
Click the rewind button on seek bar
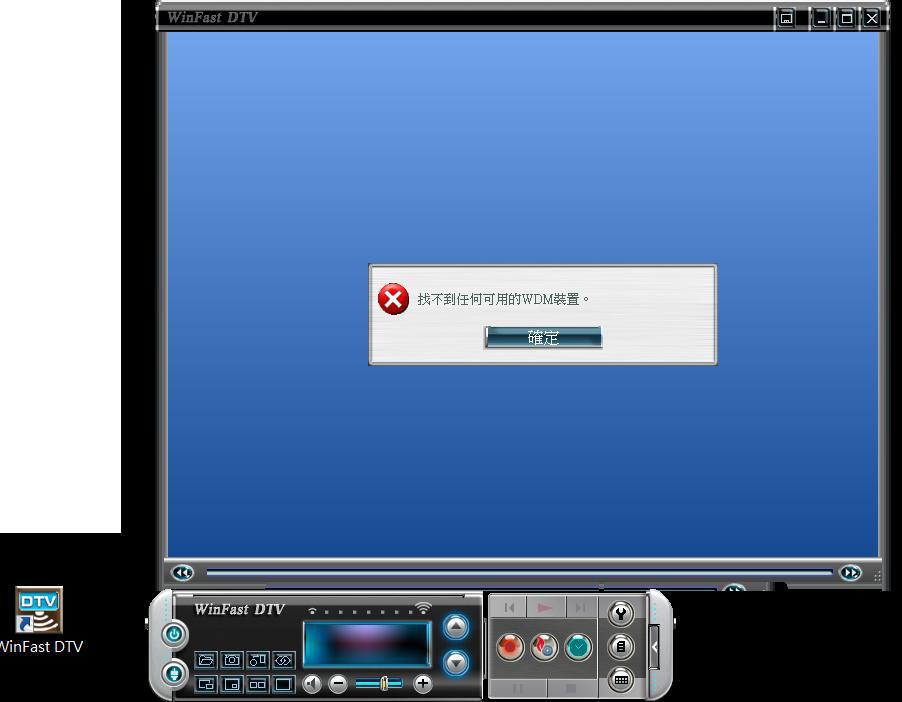click(182, 573)
